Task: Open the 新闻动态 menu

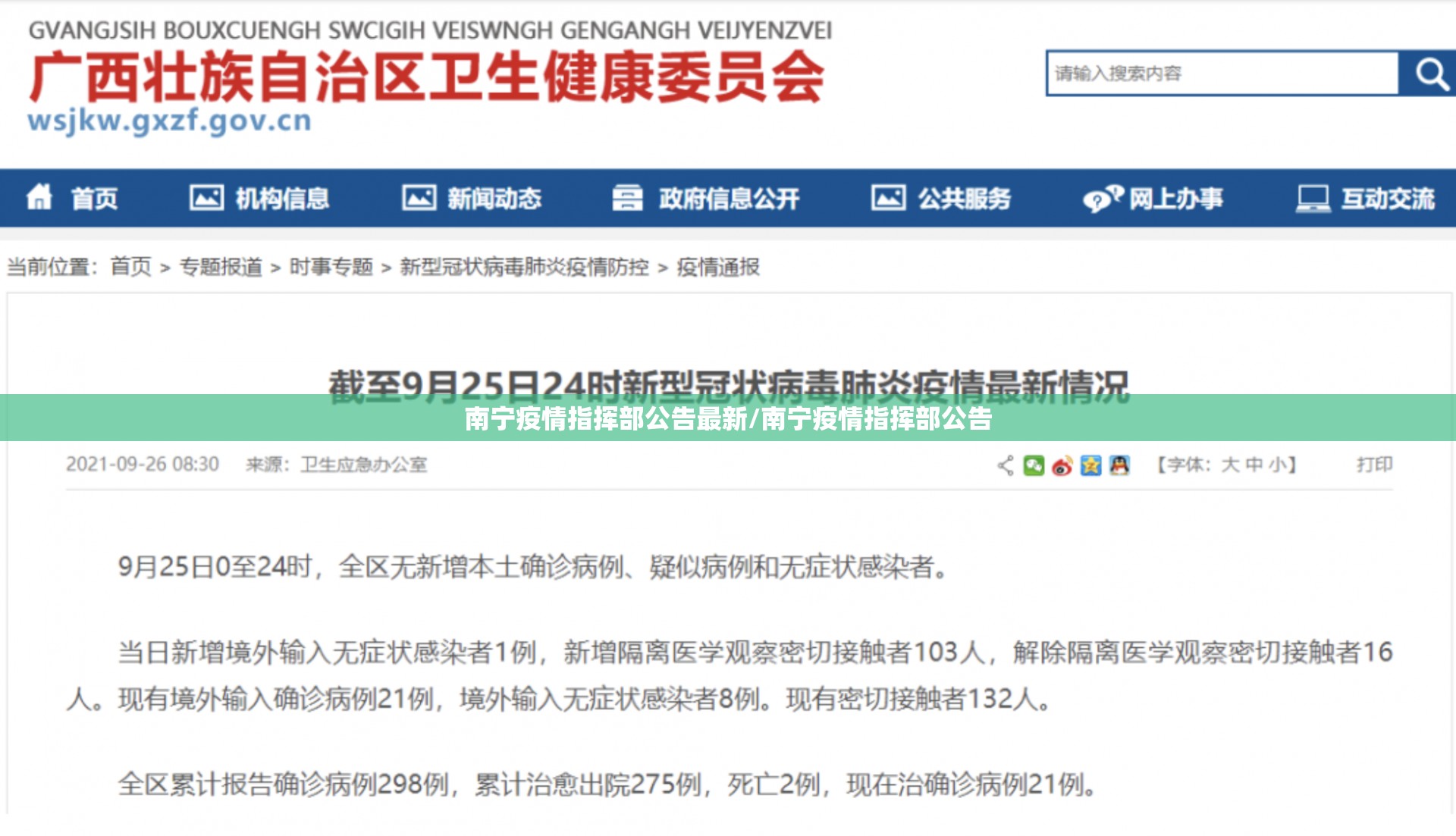Action: [x=494, y=199]
